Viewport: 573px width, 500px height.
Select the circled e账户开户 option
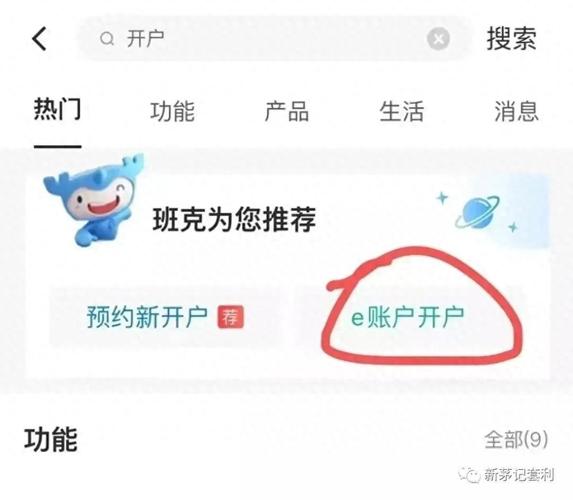pos(407,317)
